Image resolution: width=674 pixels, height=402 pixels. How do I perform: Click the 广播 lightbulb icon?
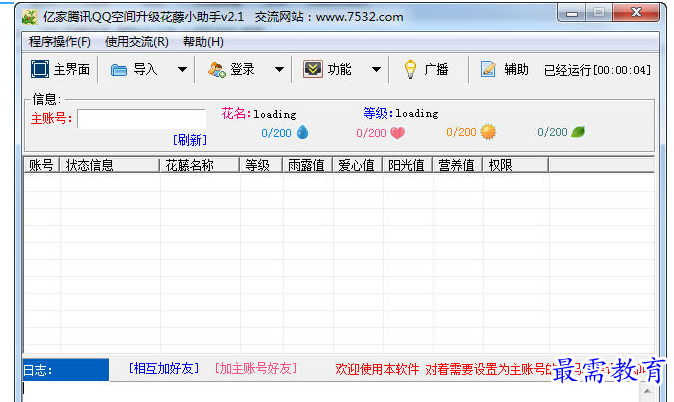[411, 69]
